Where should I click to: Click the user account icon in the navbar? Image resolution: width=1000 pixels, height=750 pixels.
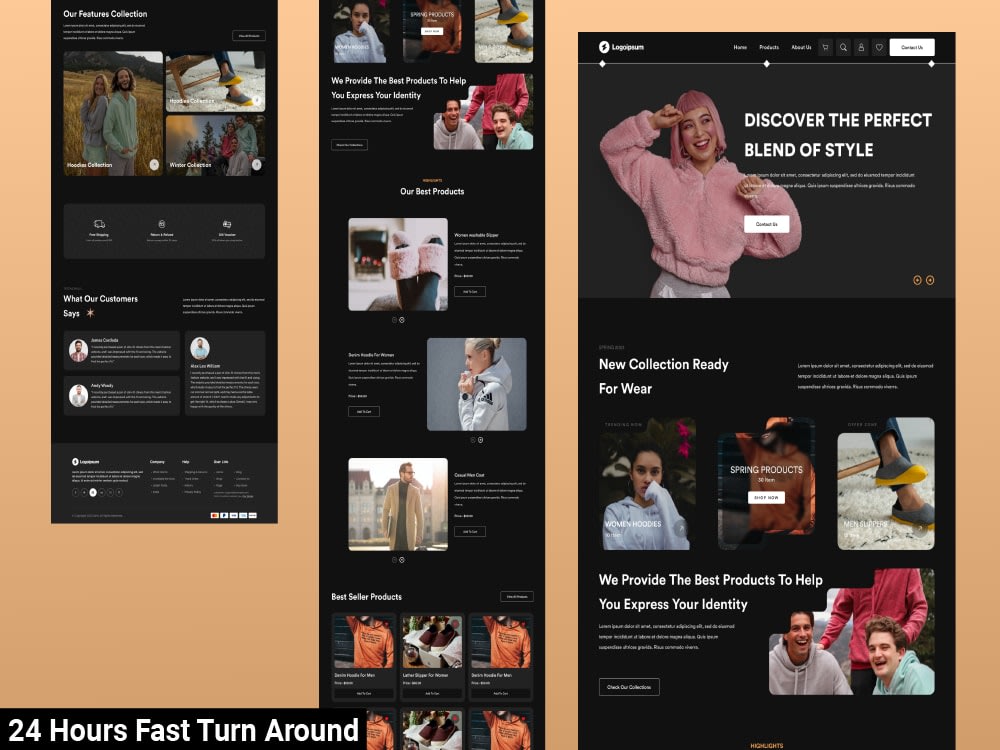pyautogui.click(x=861, y=47)
